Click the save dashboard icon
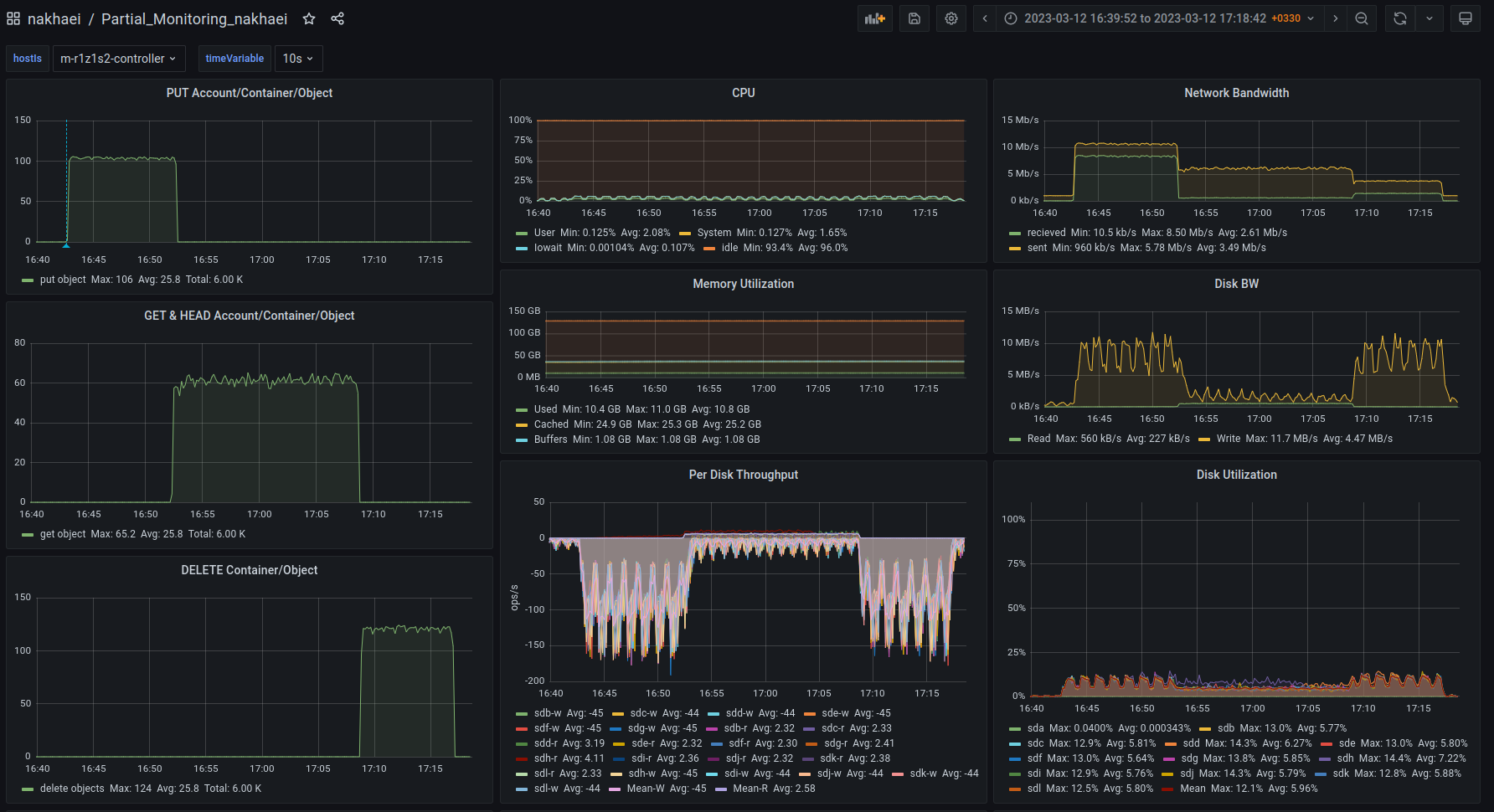Image resolution: width=1494 pixels, height=812 pixels. [914, 18]
